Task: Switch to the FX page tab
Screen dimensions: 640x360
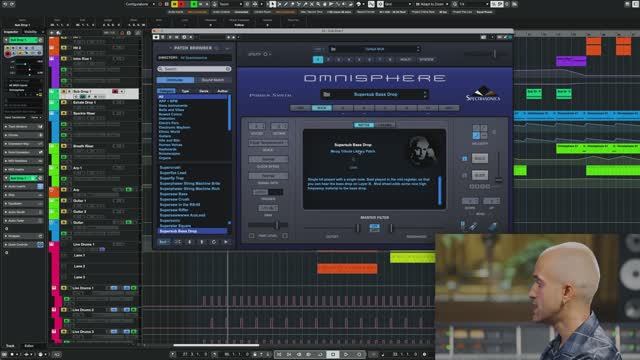Action: pos(427,108)
